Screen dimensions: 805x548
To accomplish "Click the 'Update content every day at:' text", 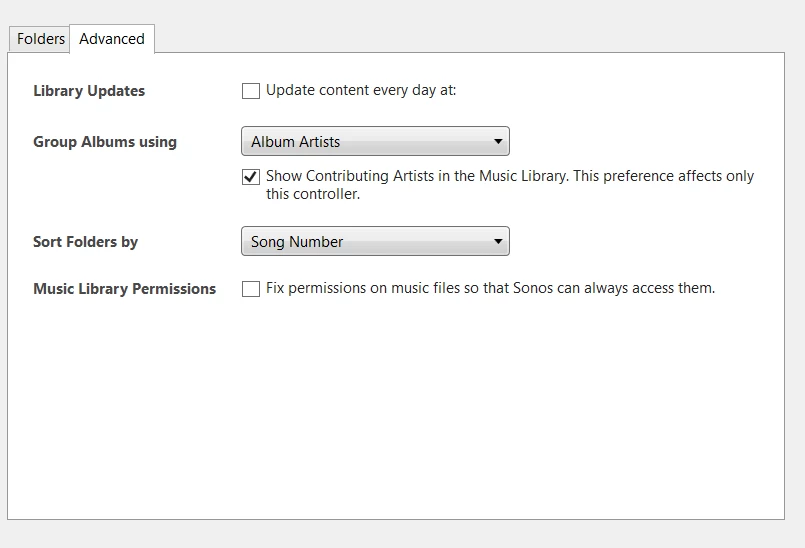I will 361,90.
